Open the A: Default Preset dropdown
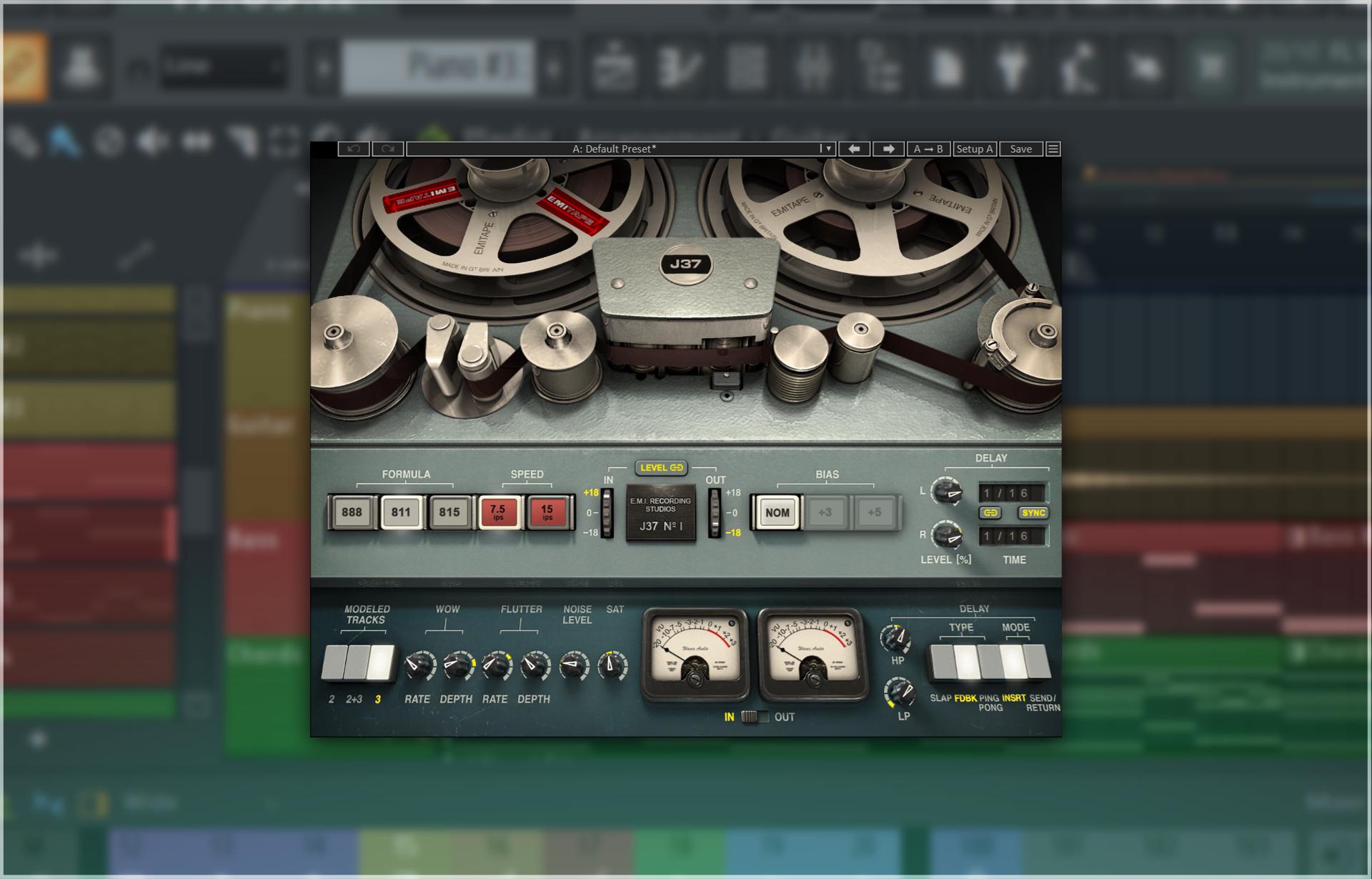 (x=620, y=149)
